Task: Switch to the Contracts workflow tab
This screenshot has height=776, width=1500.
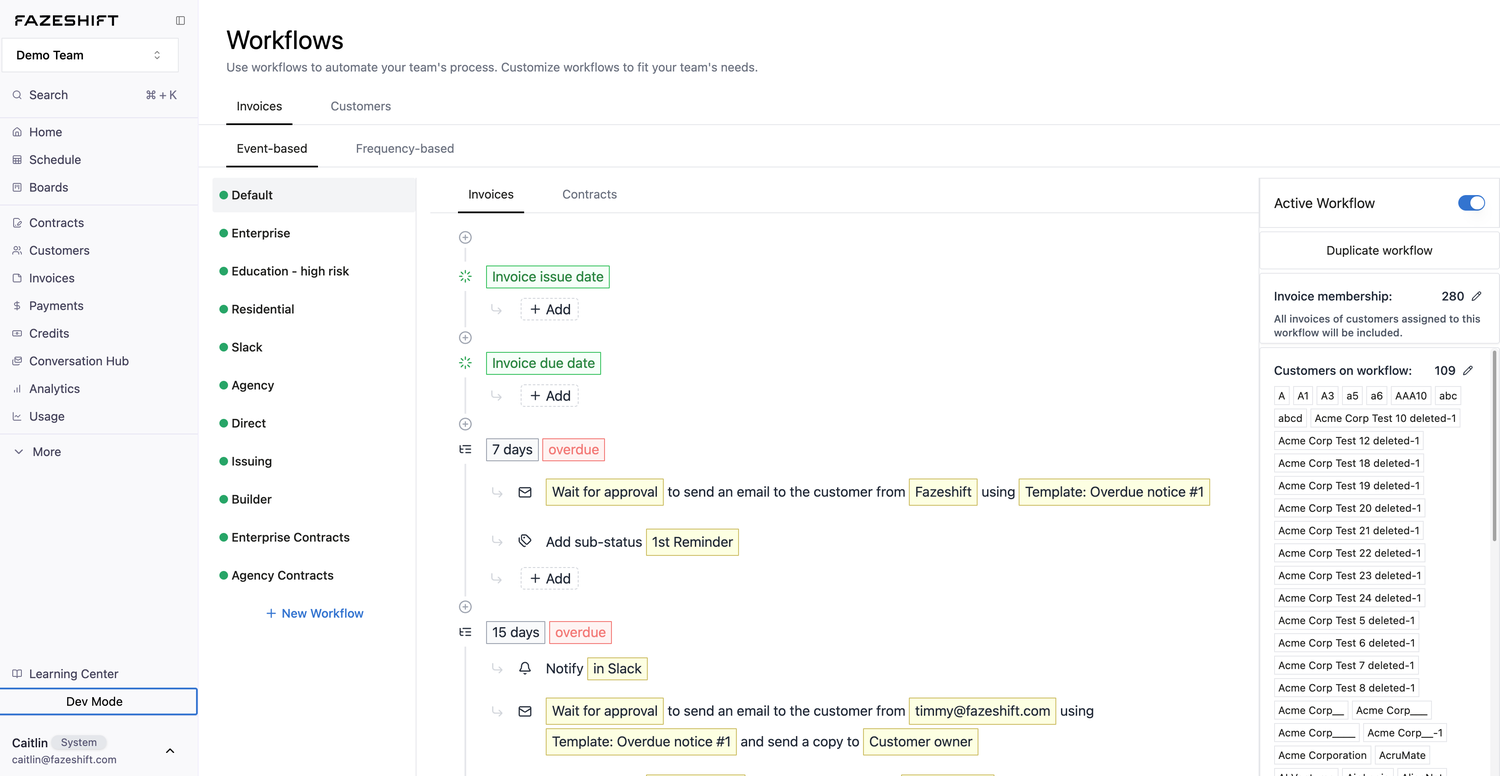Action: (590, 194)
